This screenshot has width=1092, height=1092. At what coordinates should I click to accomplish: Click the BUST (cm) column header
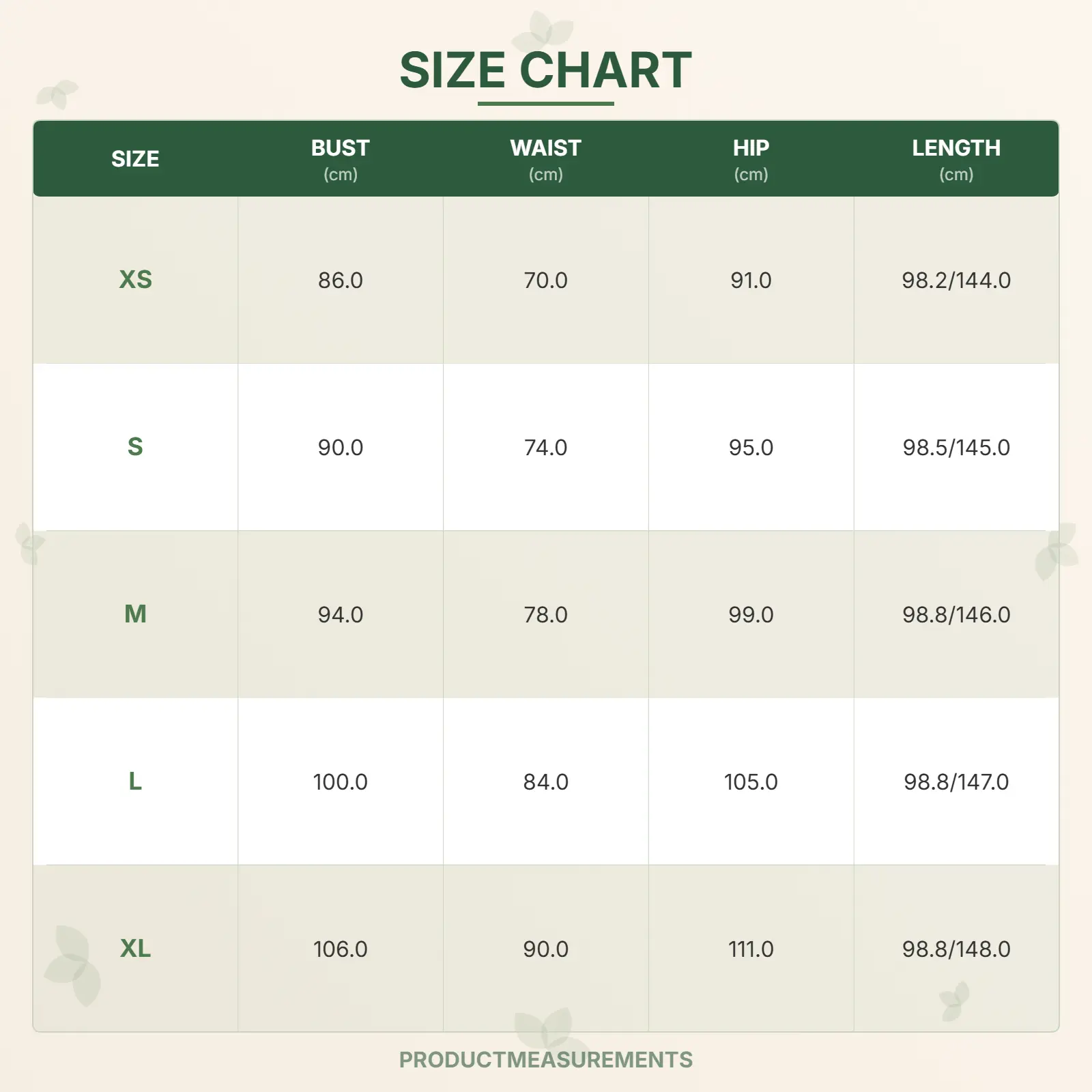[x=340, y=159]
